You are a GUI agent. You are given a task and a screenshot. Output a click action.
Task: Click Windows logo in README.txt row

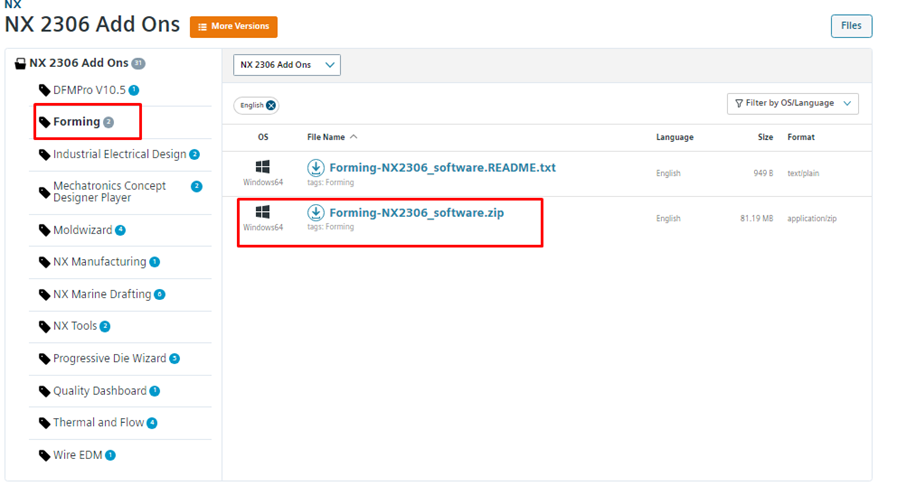point(263,167)
